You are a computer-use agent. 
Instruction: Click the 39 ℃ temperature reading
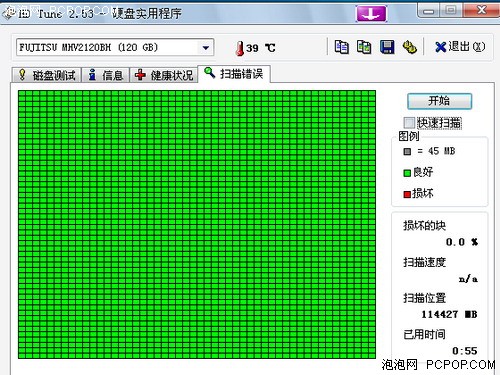click(x=261, y=48)
